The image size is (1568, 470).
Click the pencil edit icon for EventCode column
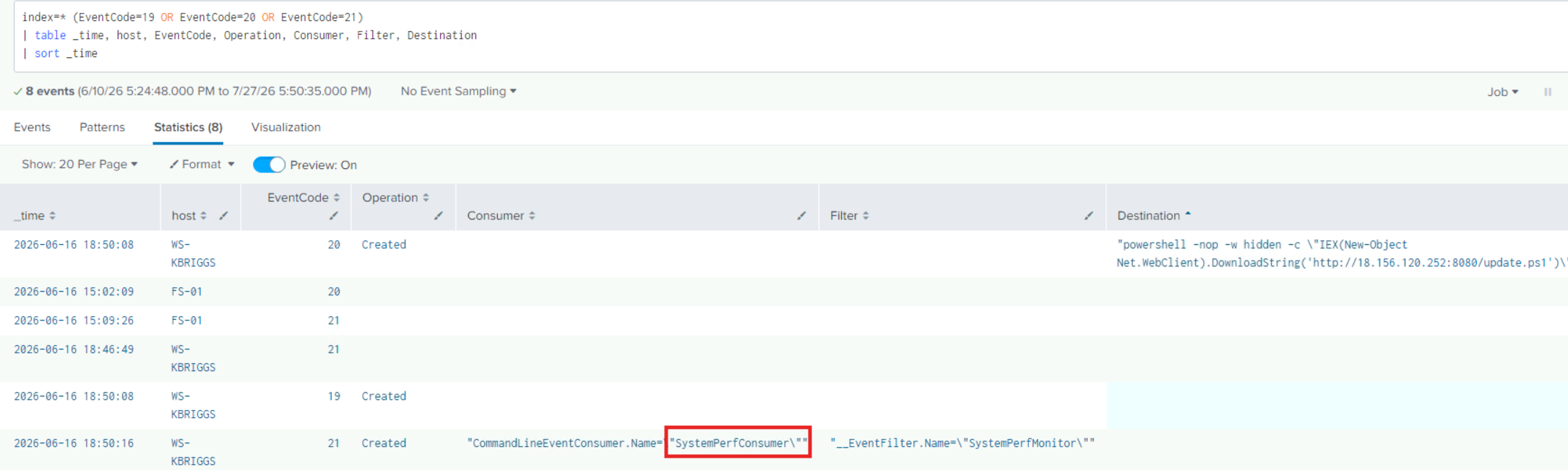pos(333,216)
